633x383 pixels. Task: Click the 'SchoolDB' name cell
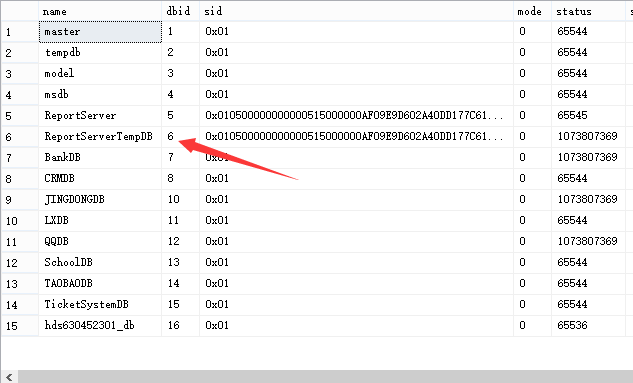click(100, 262)
